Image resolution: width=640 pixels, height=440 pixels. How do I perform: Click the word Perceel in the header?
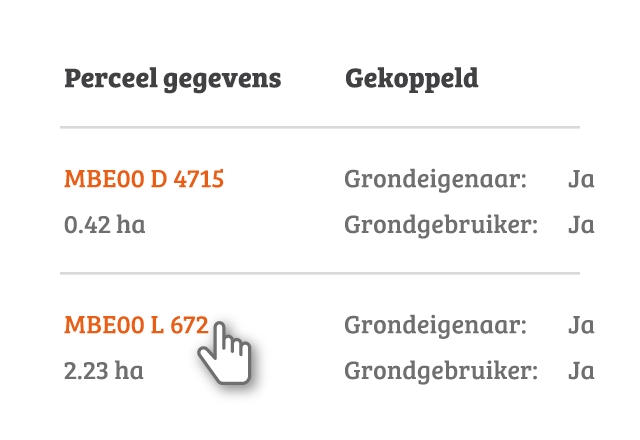[x=111, y=78]
